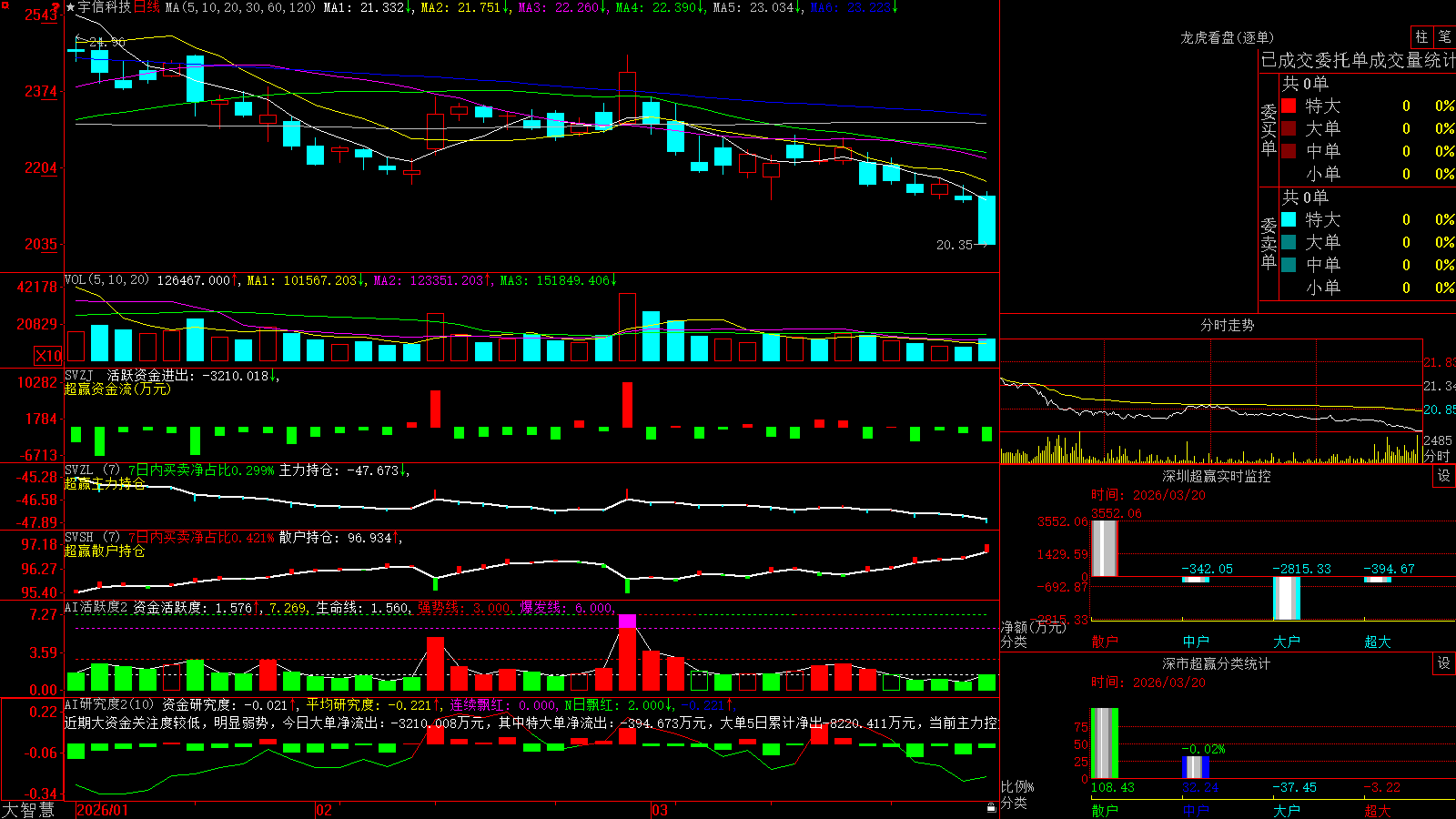Click the SVSH (7) indicator label
Viewport: 1456px width, 819px height.
92,537
